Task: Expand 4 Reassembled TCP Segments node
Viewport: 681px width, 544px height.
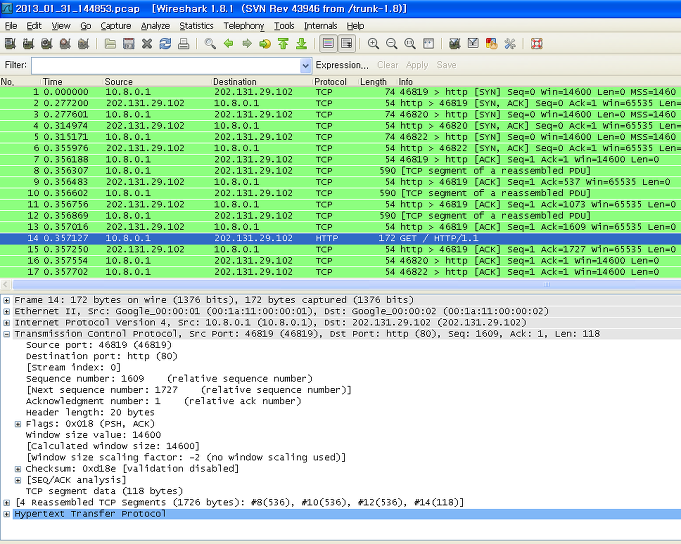Action: coord(7,502)
